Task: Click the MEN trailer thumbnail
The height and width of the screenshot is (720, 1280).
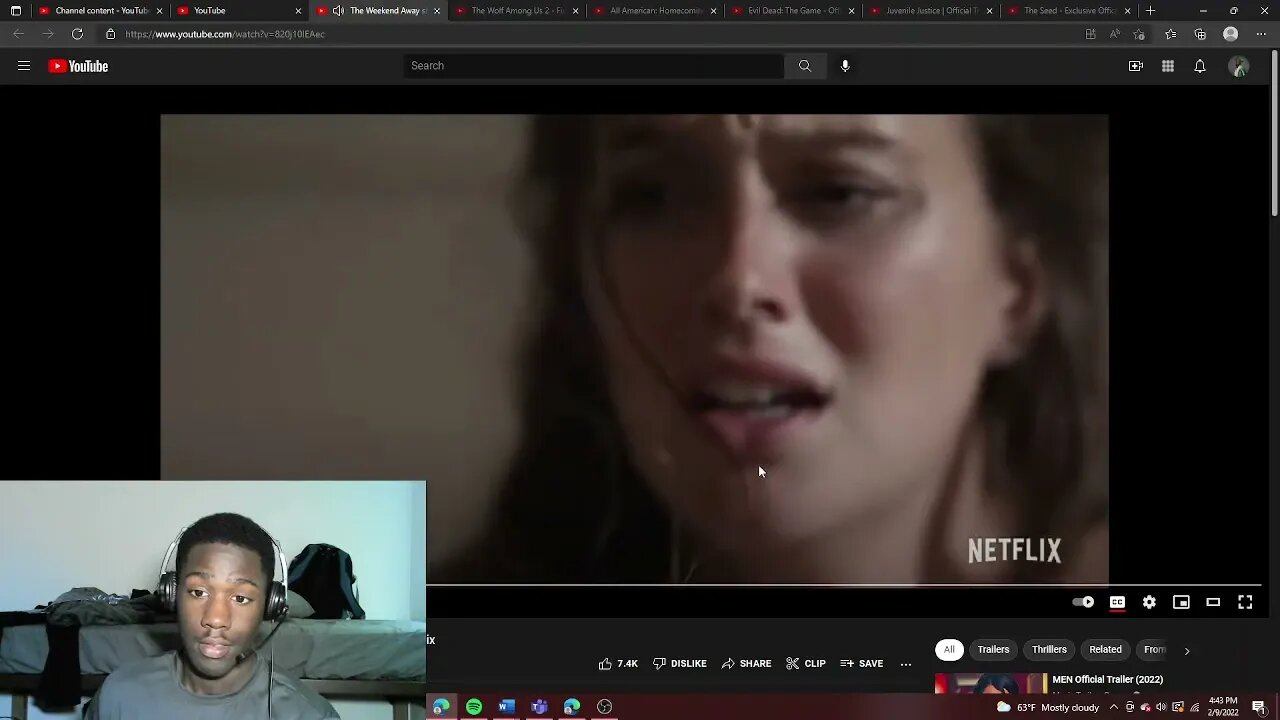Action: (990, 684)
